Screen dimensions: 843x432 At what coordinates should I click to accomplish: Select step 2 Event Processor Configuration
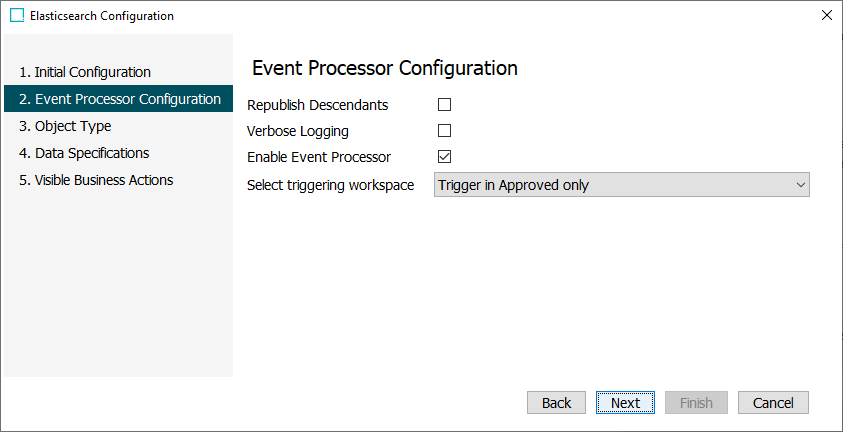(119, 99)
